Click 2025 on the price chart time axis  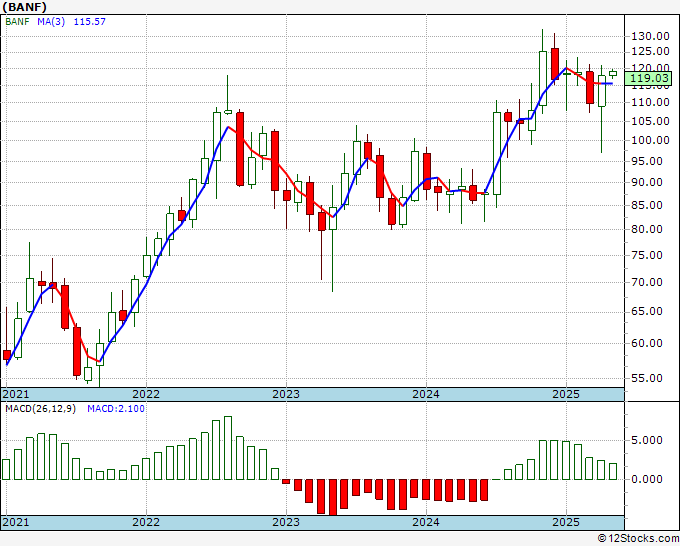coord(566,394)
